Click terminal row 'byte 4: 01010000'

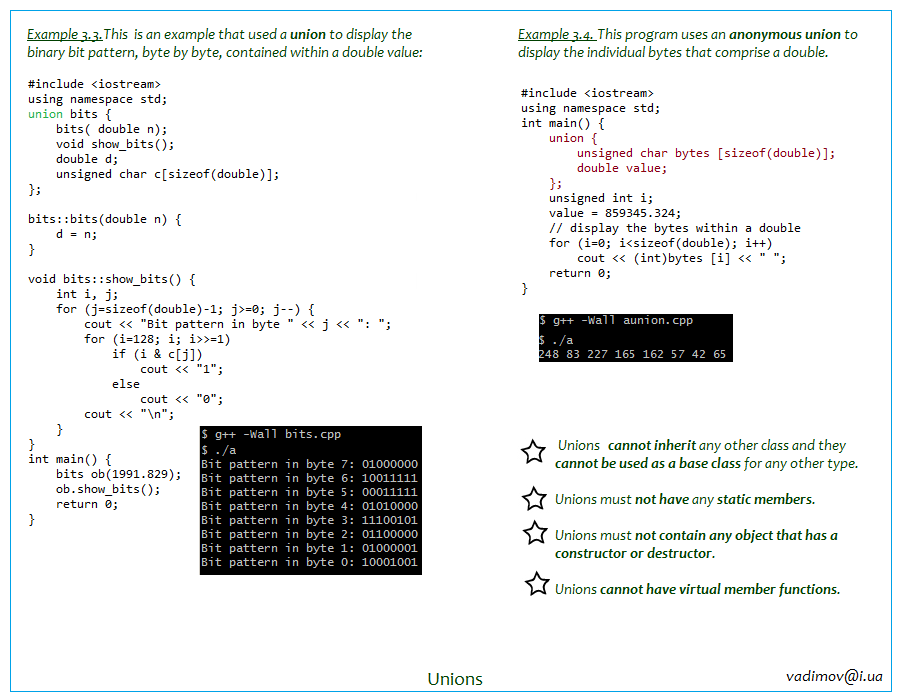point(310,506)
